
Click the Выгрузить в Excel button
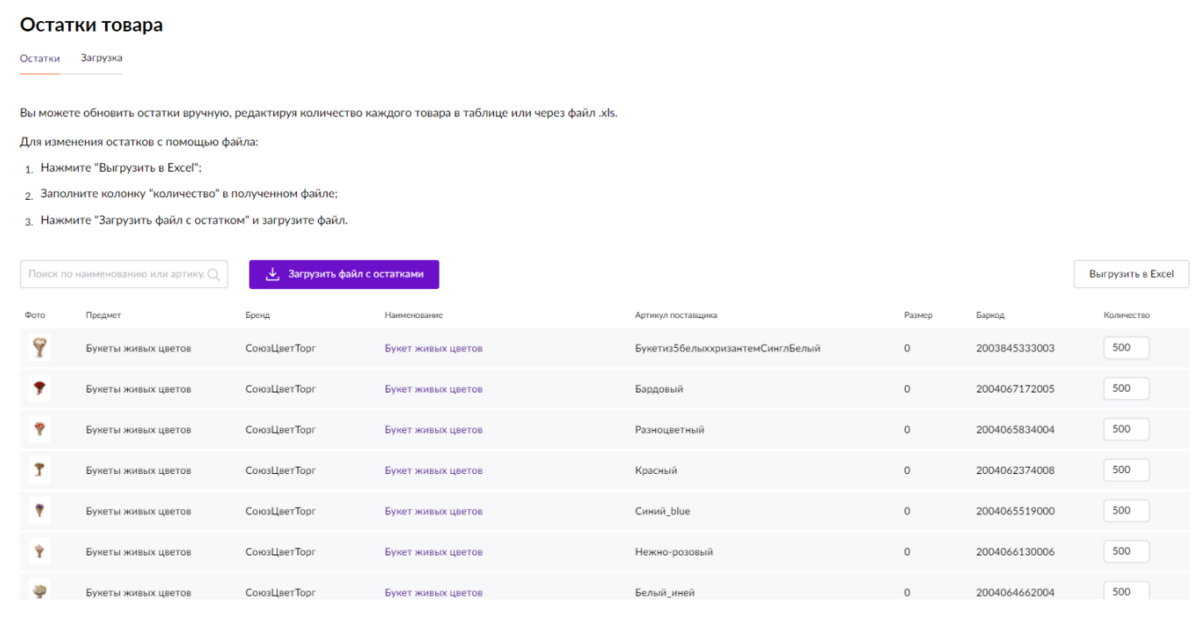pyautogui.click(x=1131, y=274)
